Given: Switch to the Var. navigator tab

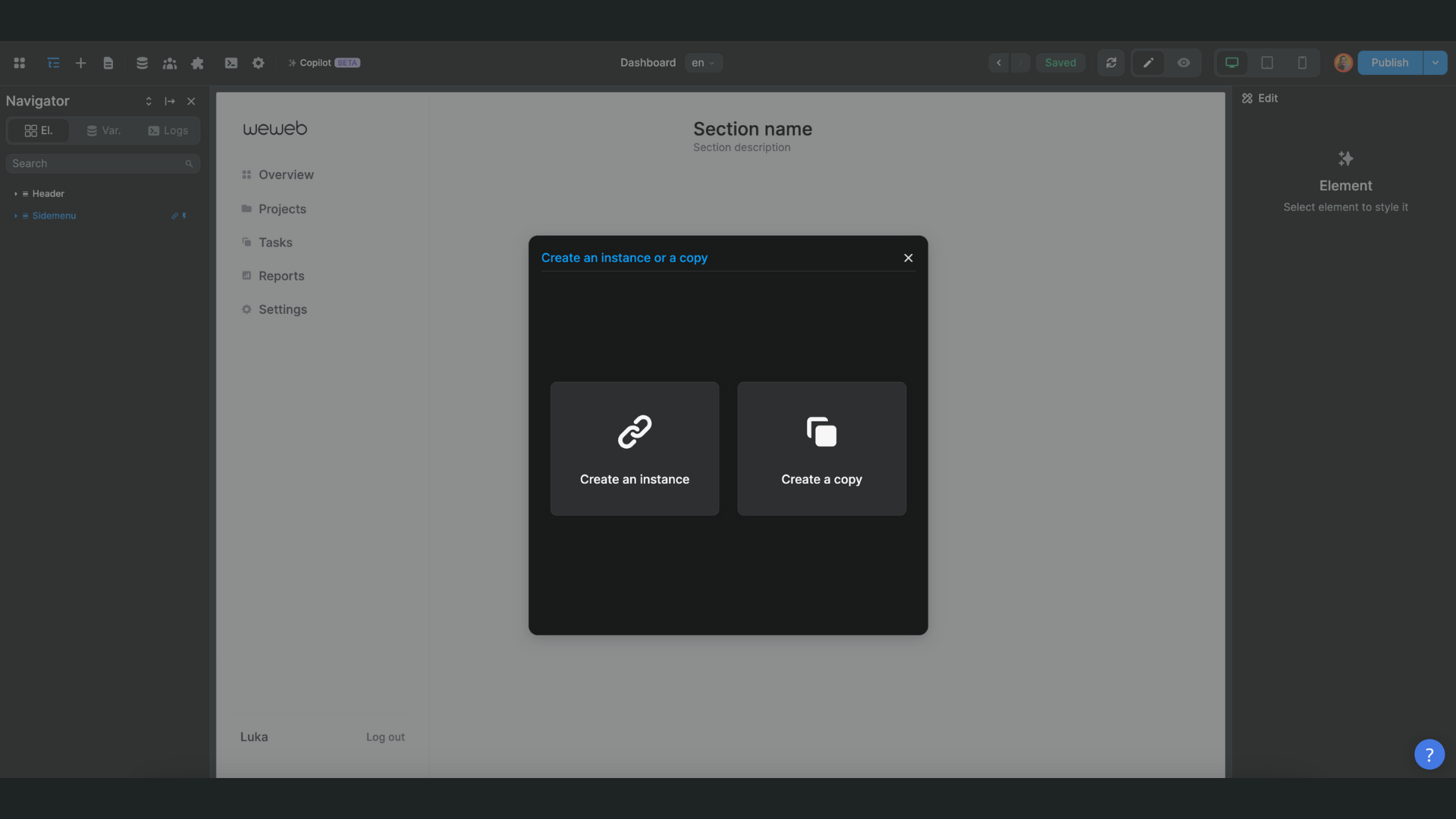Looking at the screenshot, I should tap(104, 130).
